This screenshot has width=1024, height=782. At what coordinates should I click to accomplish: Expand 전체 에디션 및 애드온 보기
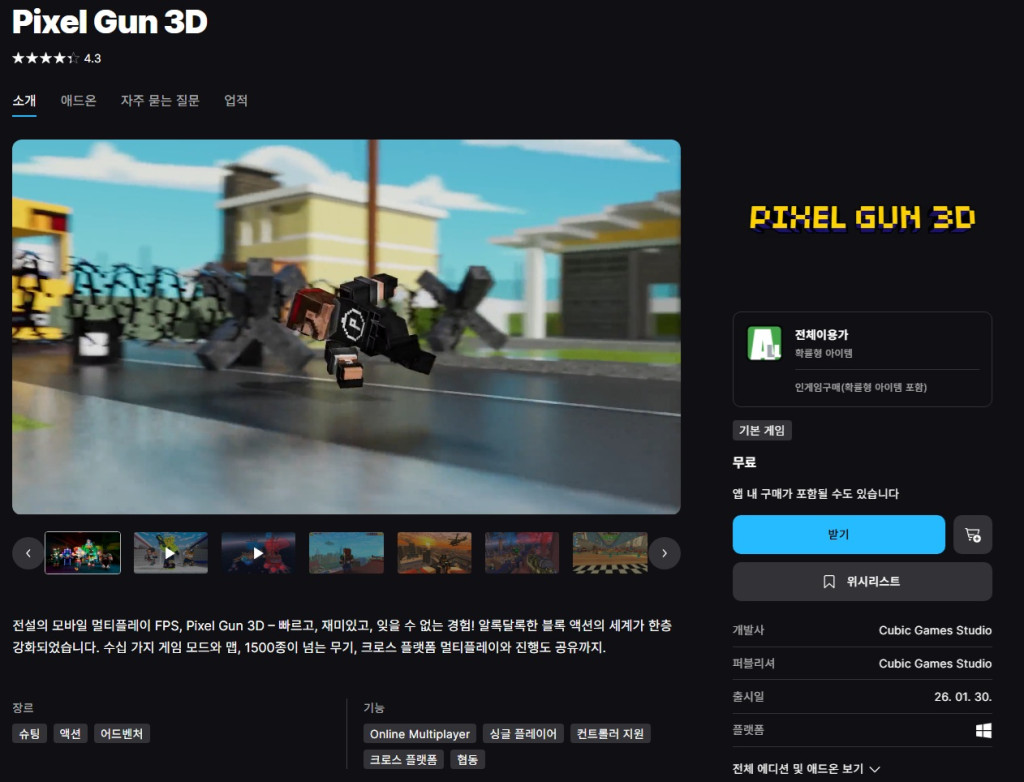(806, 769)
